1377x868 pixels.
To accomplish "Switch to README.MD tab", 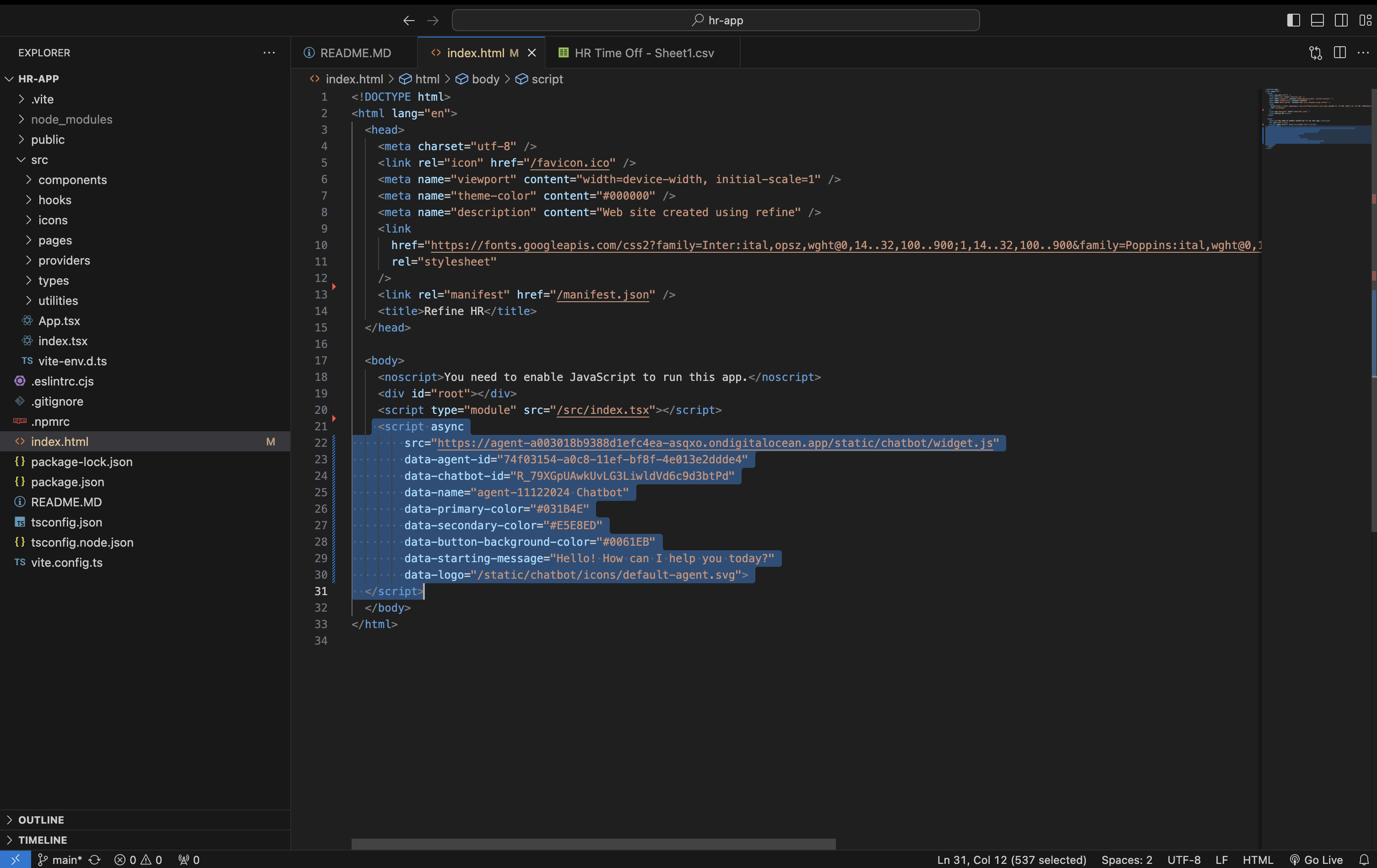I will [x=354, y=53].
